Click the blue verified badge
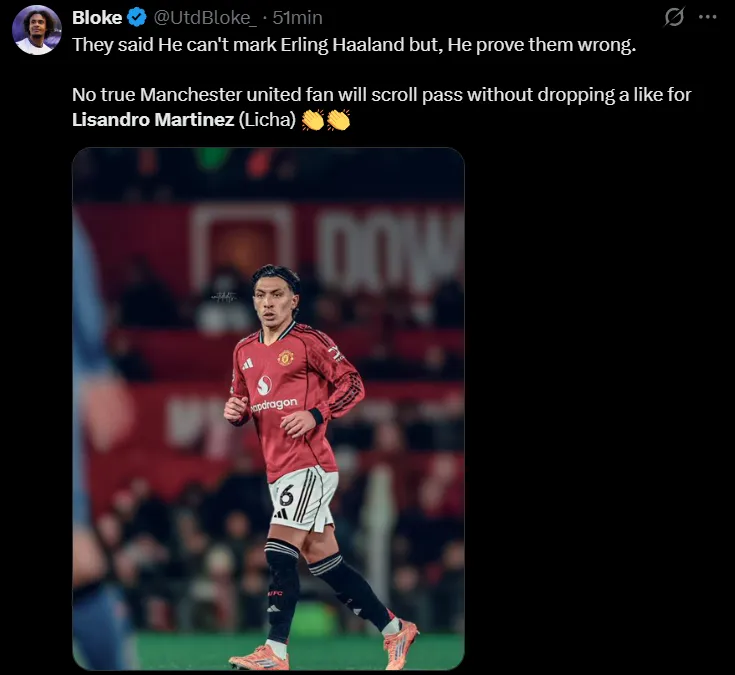Screen dimensions: 735x675 click(136, 18)
